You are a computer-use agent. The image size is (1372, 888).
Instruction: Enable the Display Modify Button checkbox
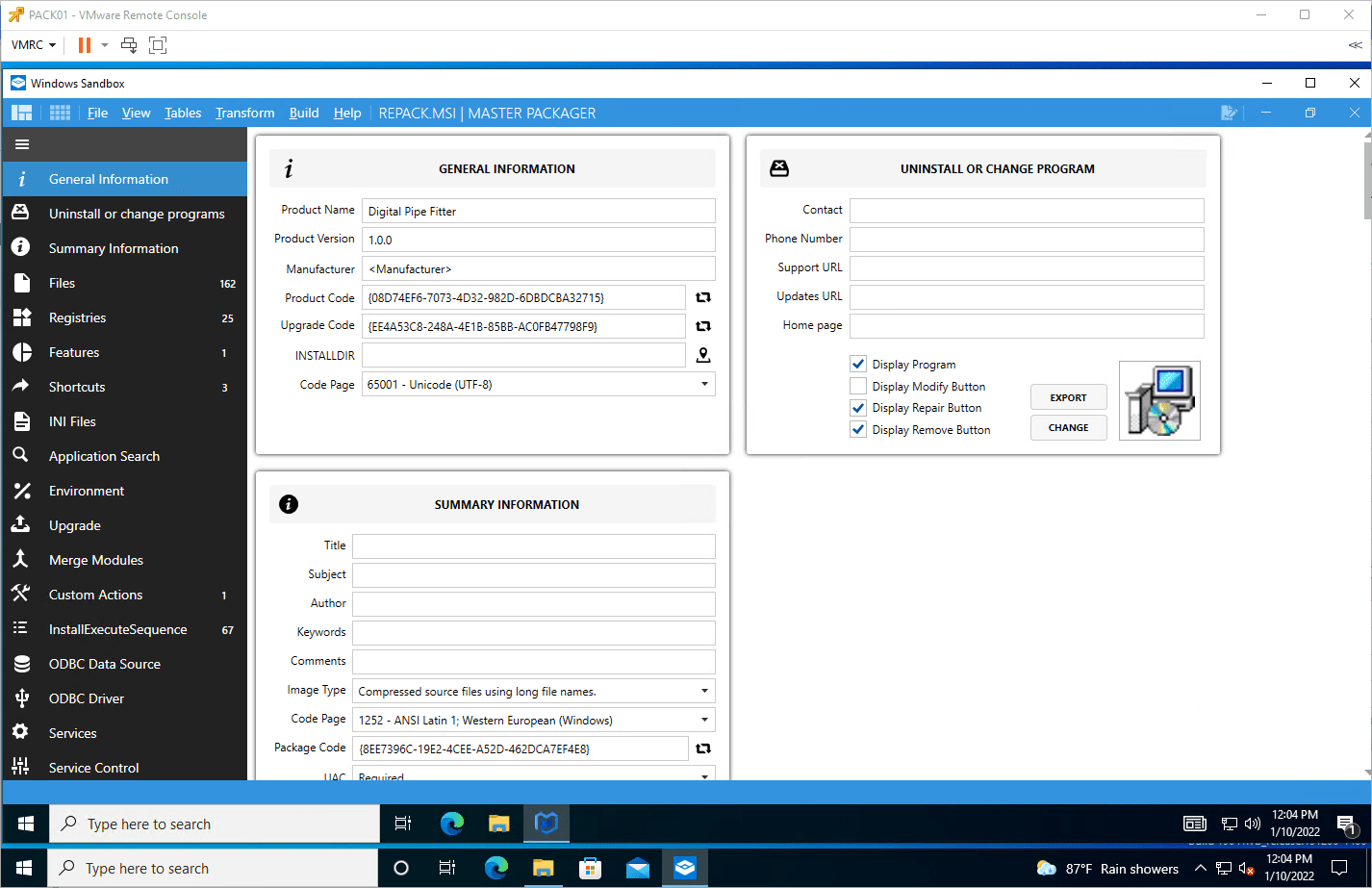tap(858, 386)
